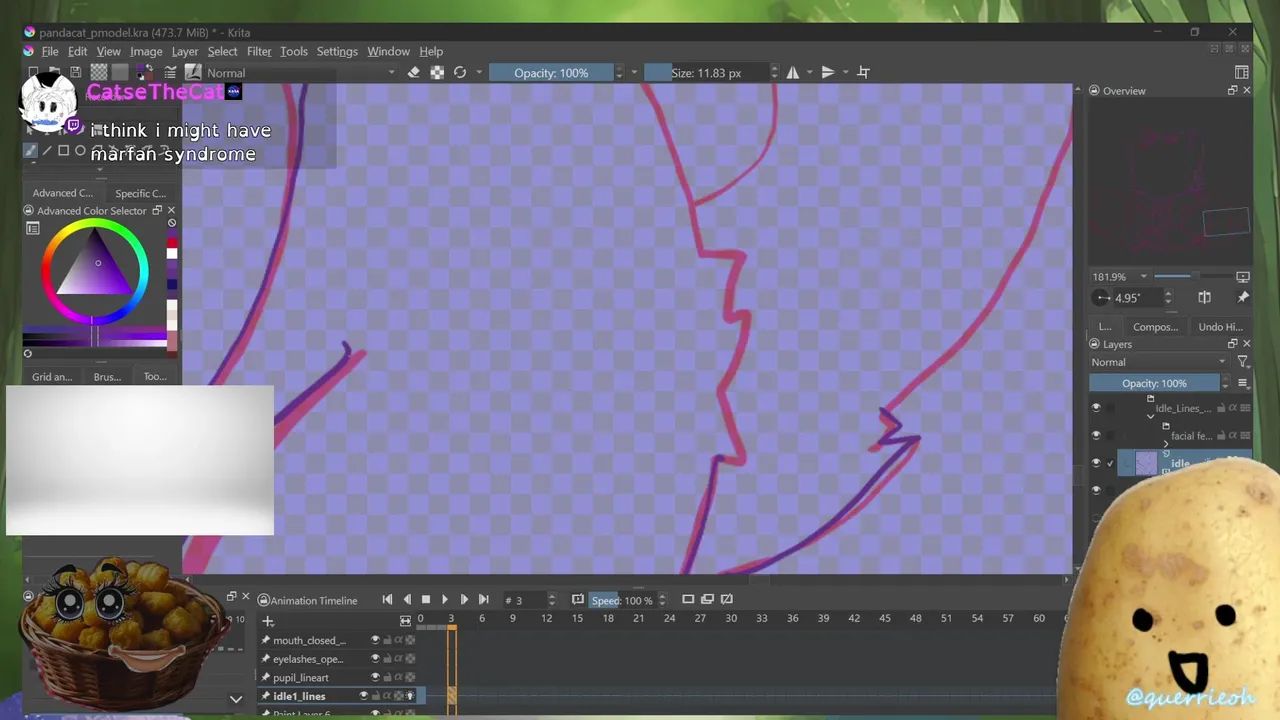Expand the facial fe... group layer
The height and width of the screenshot is (720, 1280).
pyautogui.click(x=1165, y=443)
